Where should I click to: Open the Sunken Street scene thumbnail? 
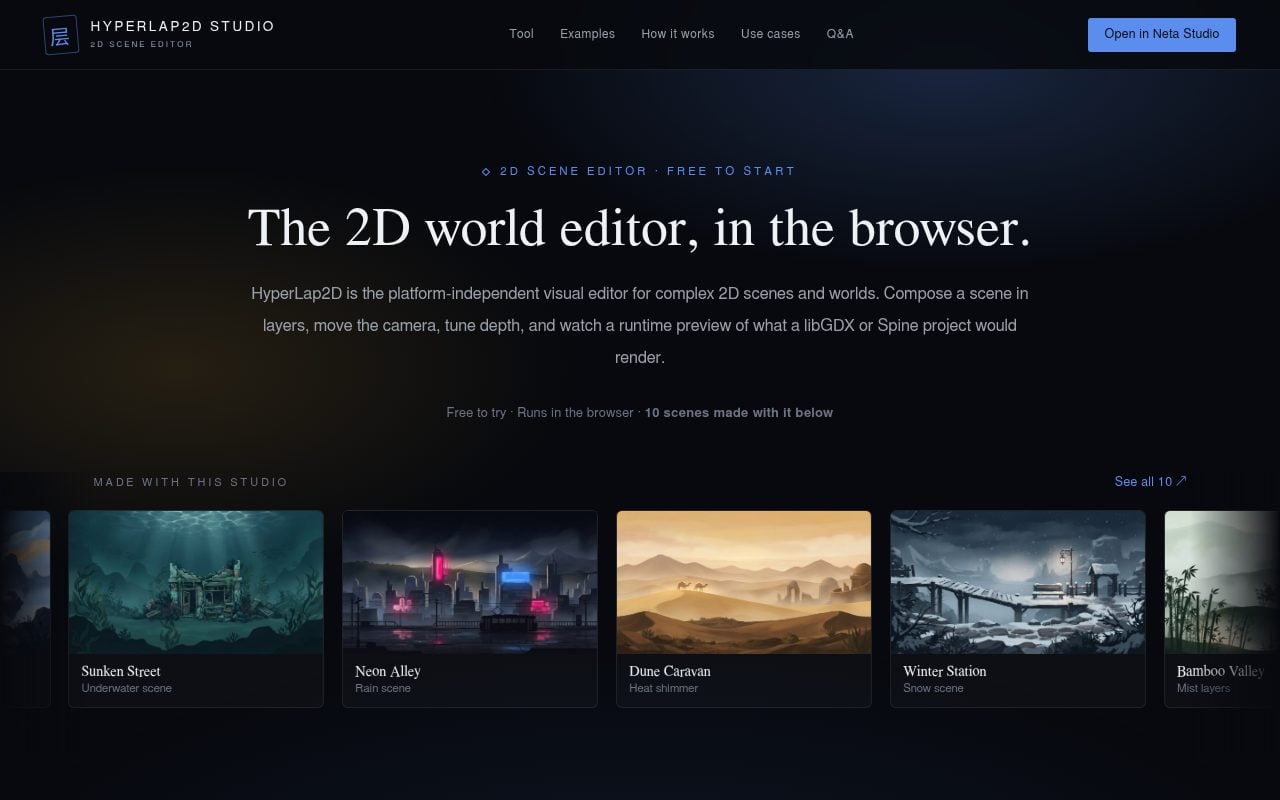pyautogui.click(x=196, y=582)
